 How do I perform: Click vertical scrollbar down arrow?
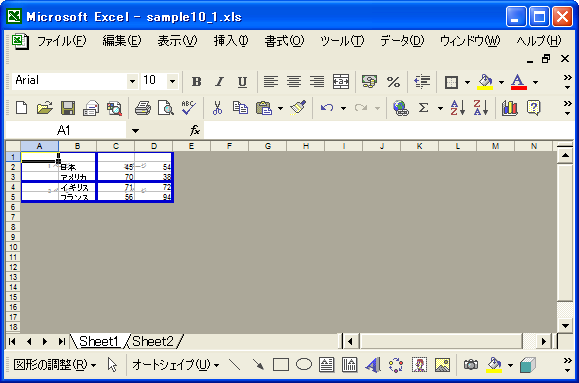coord(565,326)
